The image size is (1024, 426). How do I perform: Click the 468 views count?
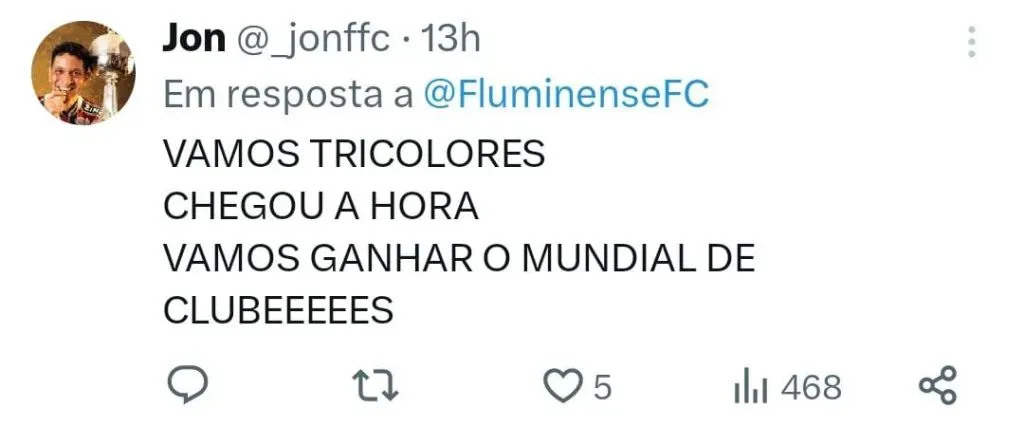coord(811,387)
